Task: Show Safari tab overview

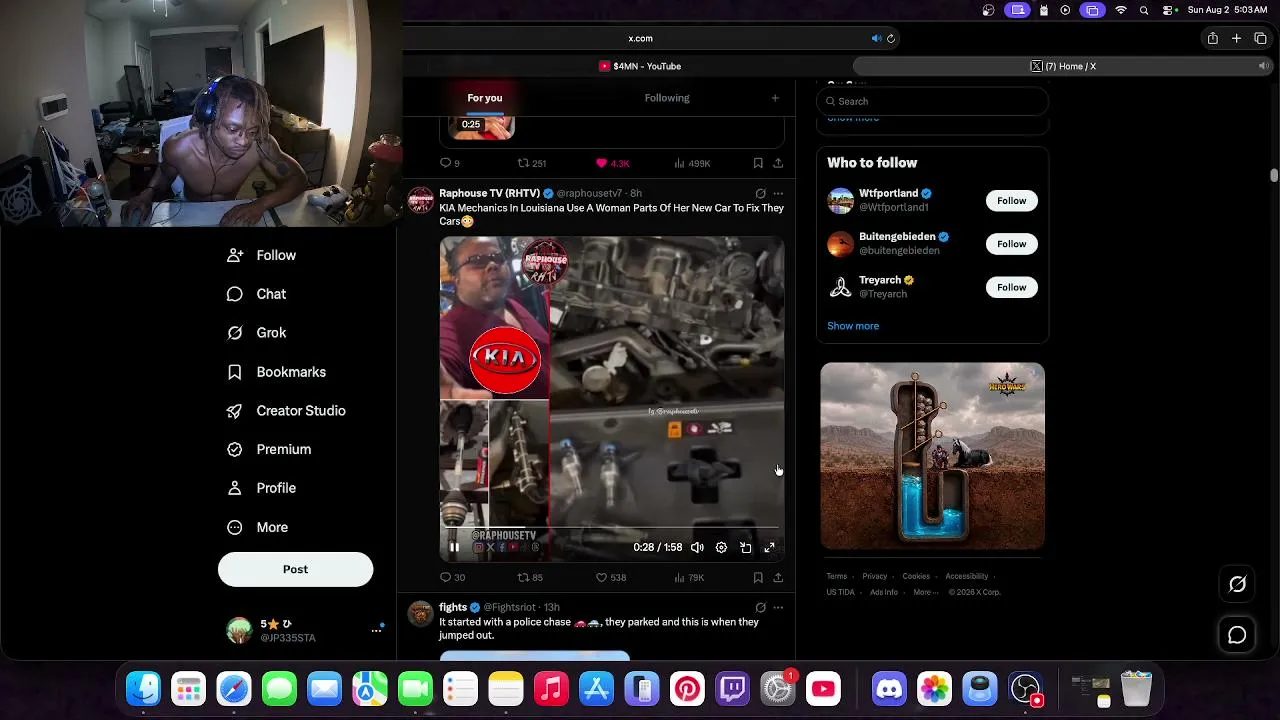Action: tap(1260, 39)
